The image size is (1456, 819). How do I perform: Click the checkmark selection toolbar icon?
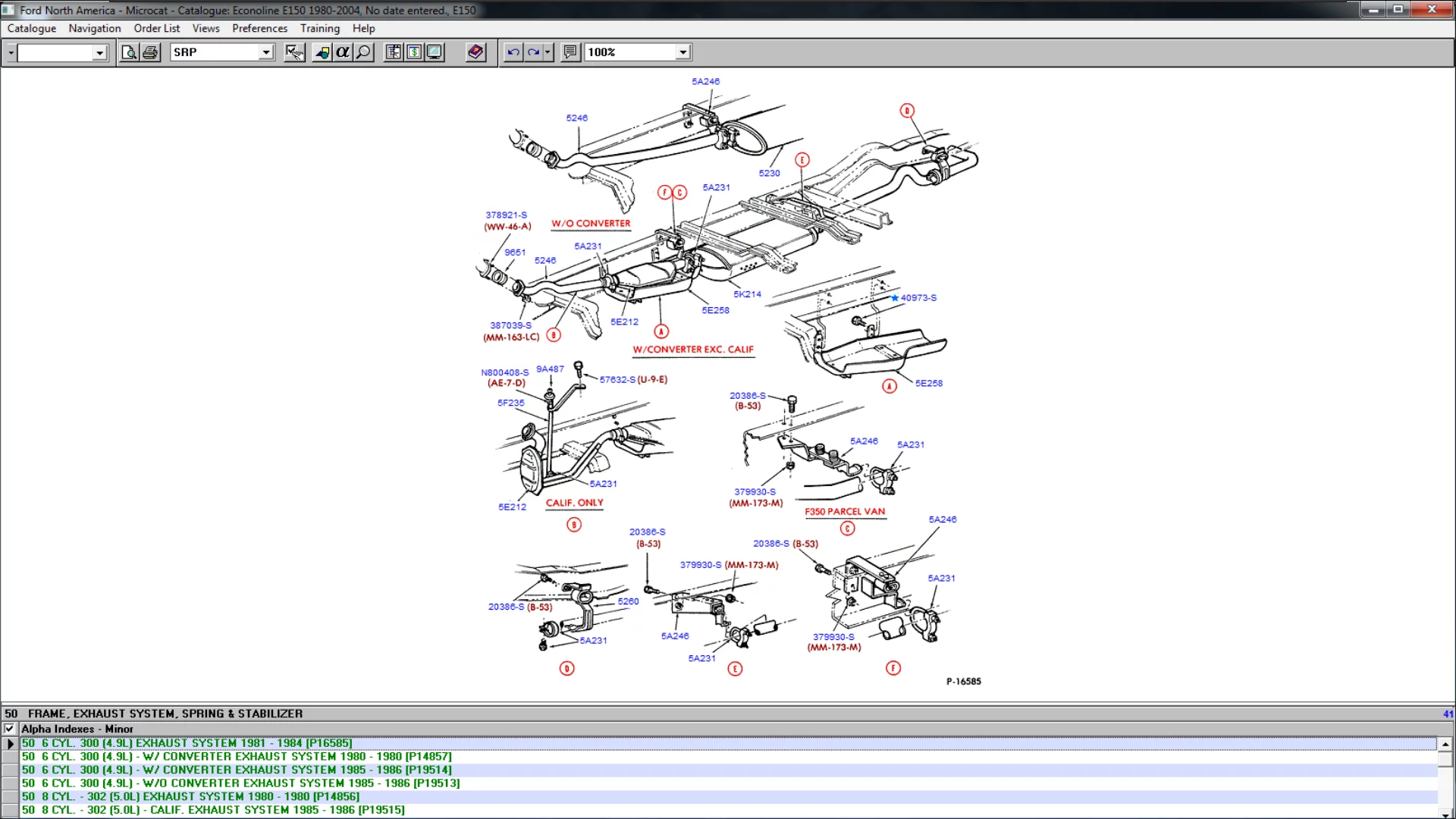click(294, 52)
